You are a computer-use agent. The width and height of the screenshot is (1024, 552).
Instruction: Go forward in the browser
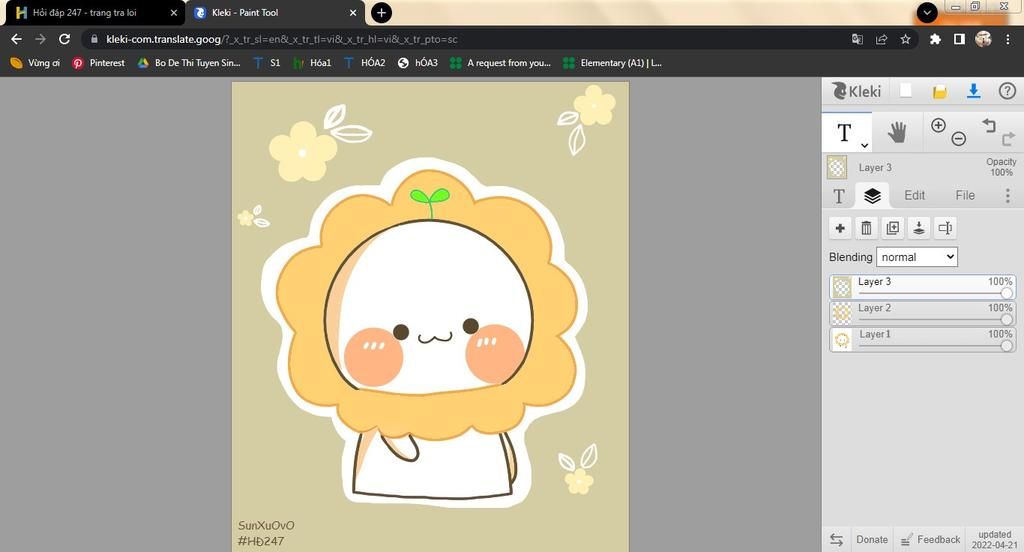click(40, 39)
